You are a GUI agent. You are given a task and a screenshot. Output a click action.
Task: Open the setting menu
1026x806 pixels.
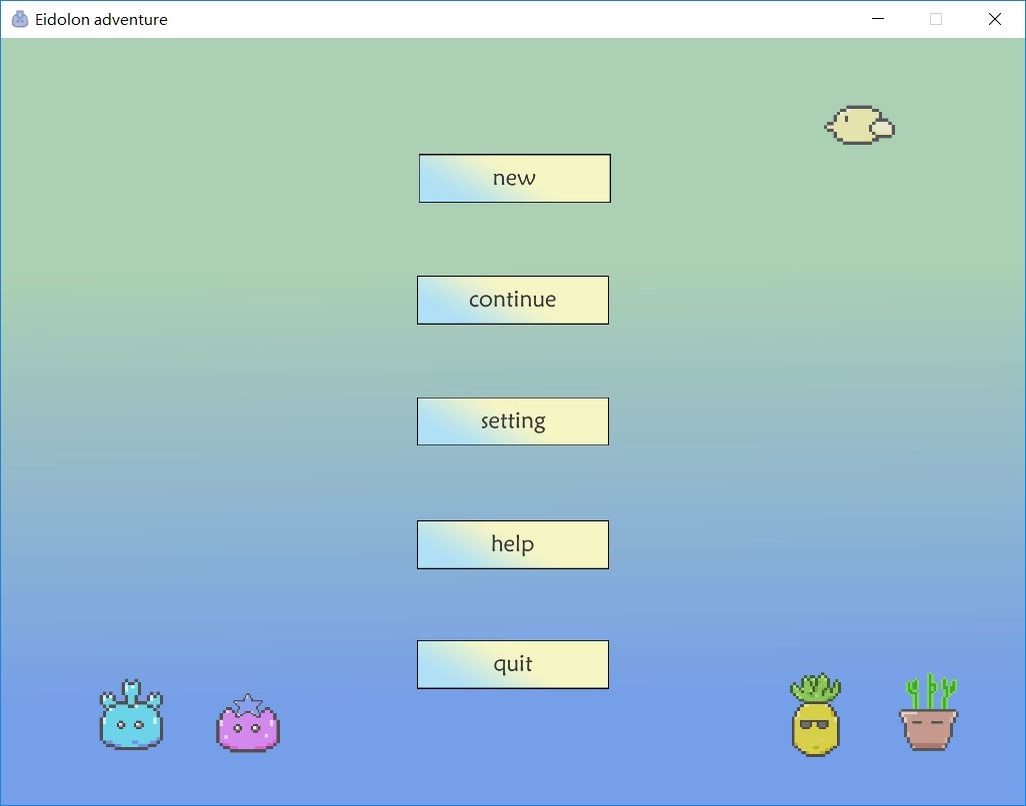(x=512, y=421)
